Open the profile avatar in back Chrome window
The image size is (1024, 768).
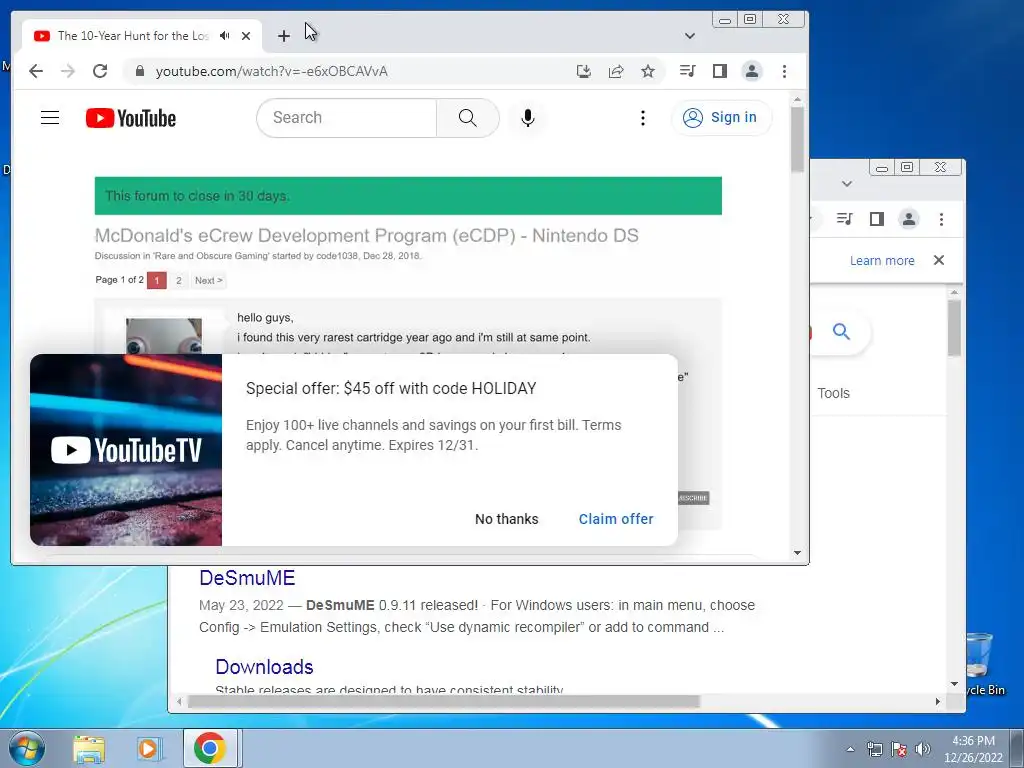[908, 219]
